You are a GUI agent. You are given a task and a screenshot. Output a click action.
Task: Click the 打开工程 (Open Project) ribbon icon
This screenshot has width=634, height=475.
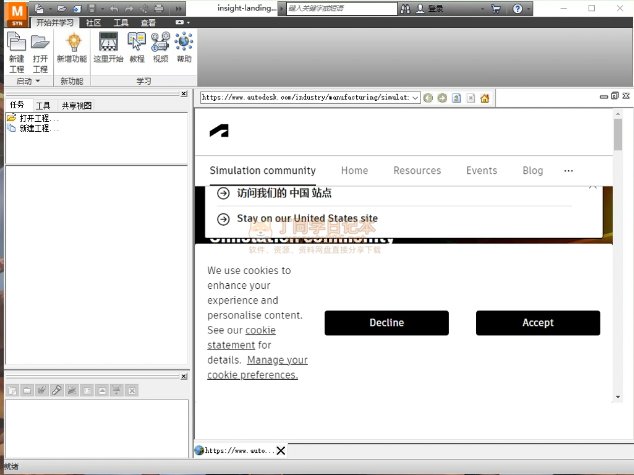click(40, 49)
